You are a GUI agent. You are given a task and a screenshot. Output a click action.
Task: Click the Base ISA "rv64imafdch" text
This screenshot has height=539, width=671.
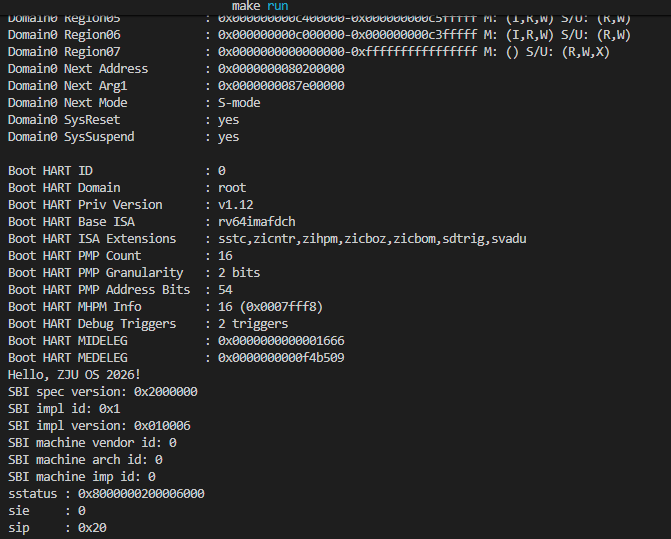pyautogui.click(x=257, y=222)
